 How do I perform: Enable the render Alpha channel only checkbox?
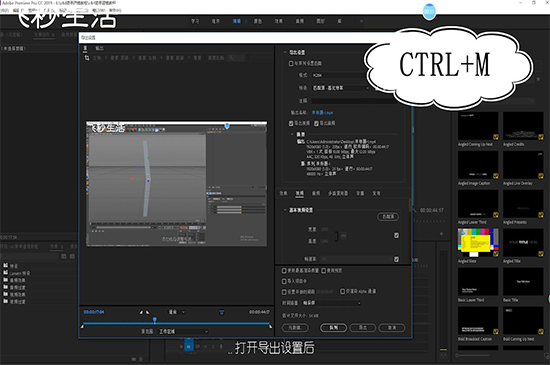tap(342, 291)
